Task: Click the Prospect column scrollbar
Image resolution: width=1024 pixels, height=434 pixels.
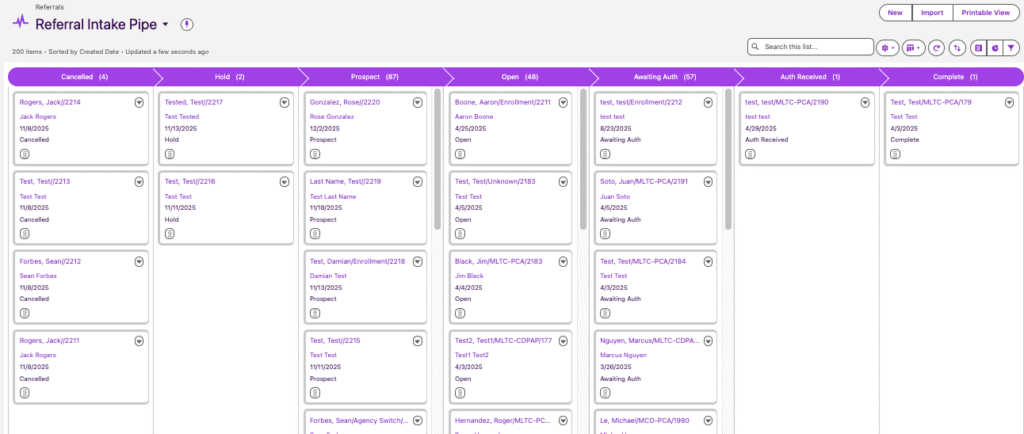Action: [437, 160]
